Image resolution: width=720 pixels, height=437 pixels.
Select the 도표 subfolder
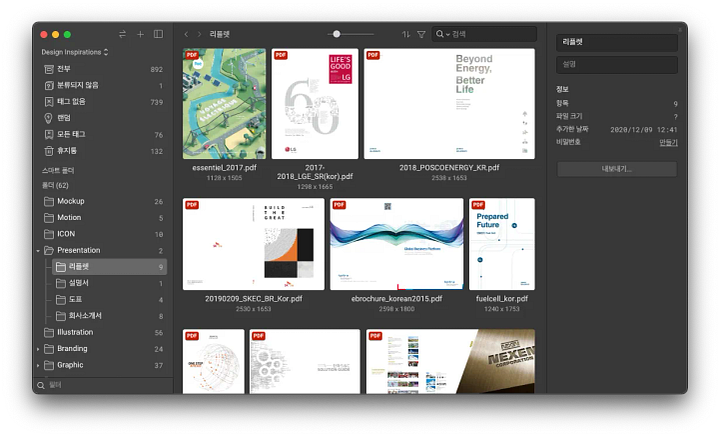pyautogui.click(x=109, y=299)
